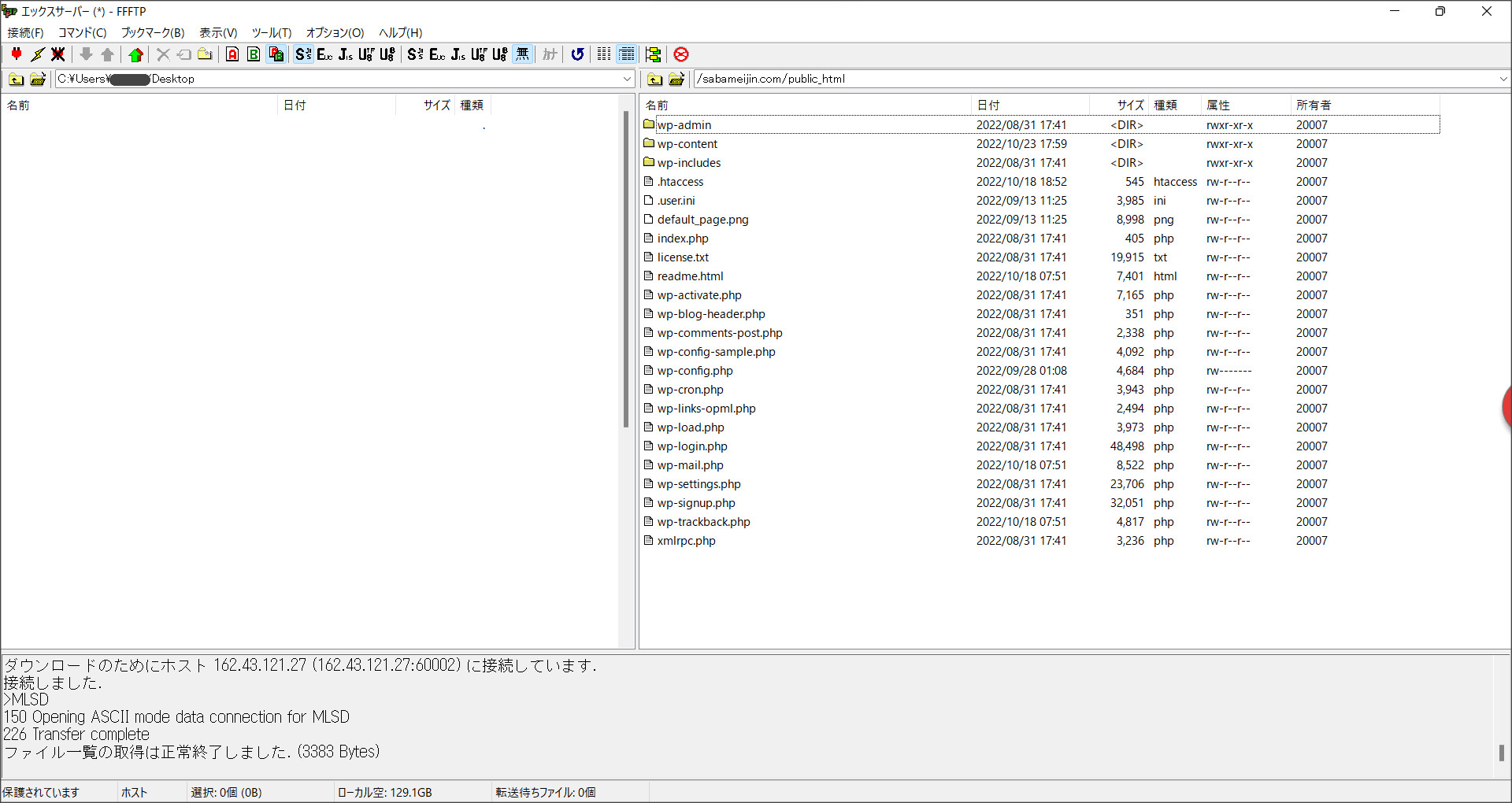Enable Binary transfer mode (green B)
The width and height of the screenshot is (1512, 803).
pos(254,54)
